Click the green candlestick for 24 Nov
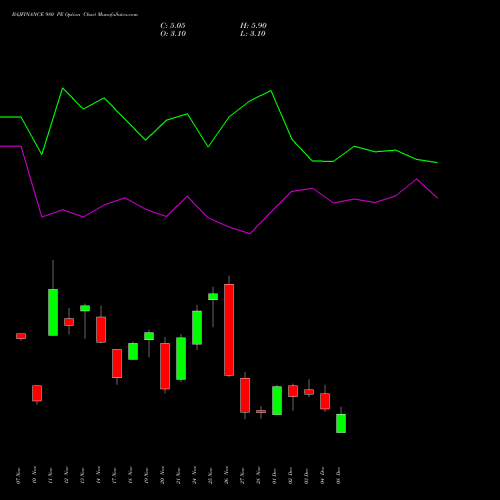The width and height of the screenshot is (500, 500). point(197,328)
